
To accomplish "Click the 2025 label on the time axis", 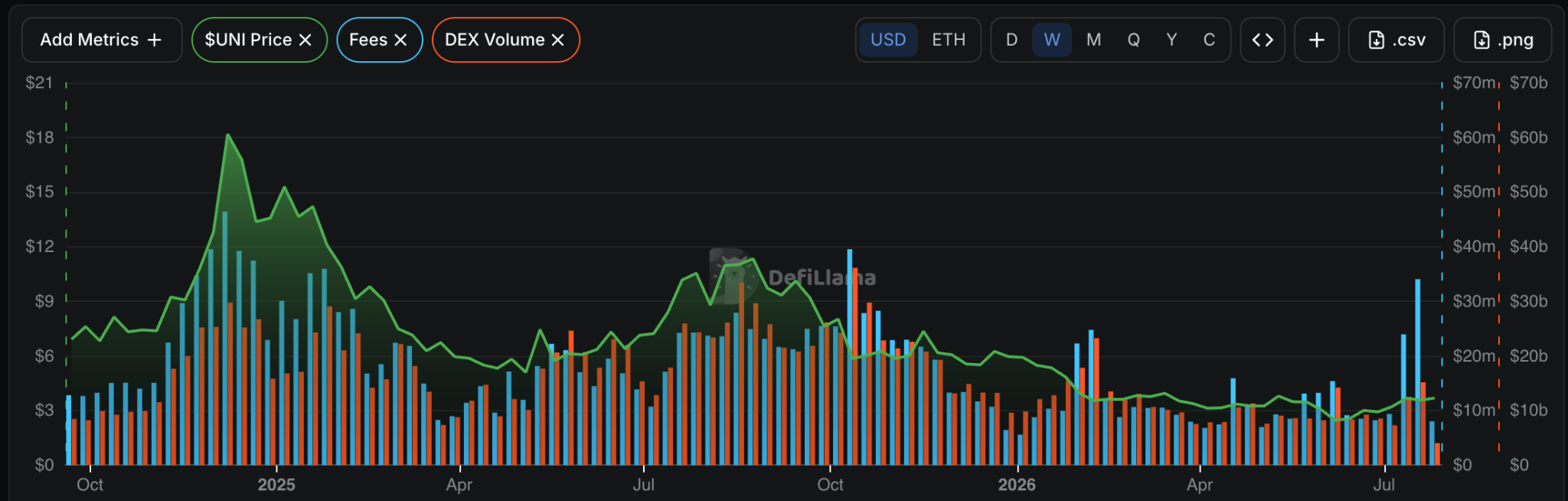I will pyautogui.click(x=276, y=485).
